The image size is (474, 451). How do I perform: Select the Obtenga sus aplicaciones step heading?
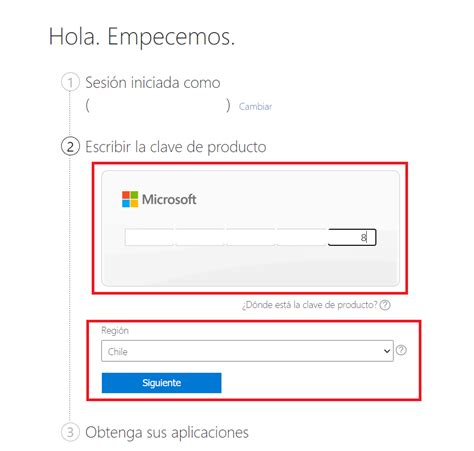coord(167,433)
